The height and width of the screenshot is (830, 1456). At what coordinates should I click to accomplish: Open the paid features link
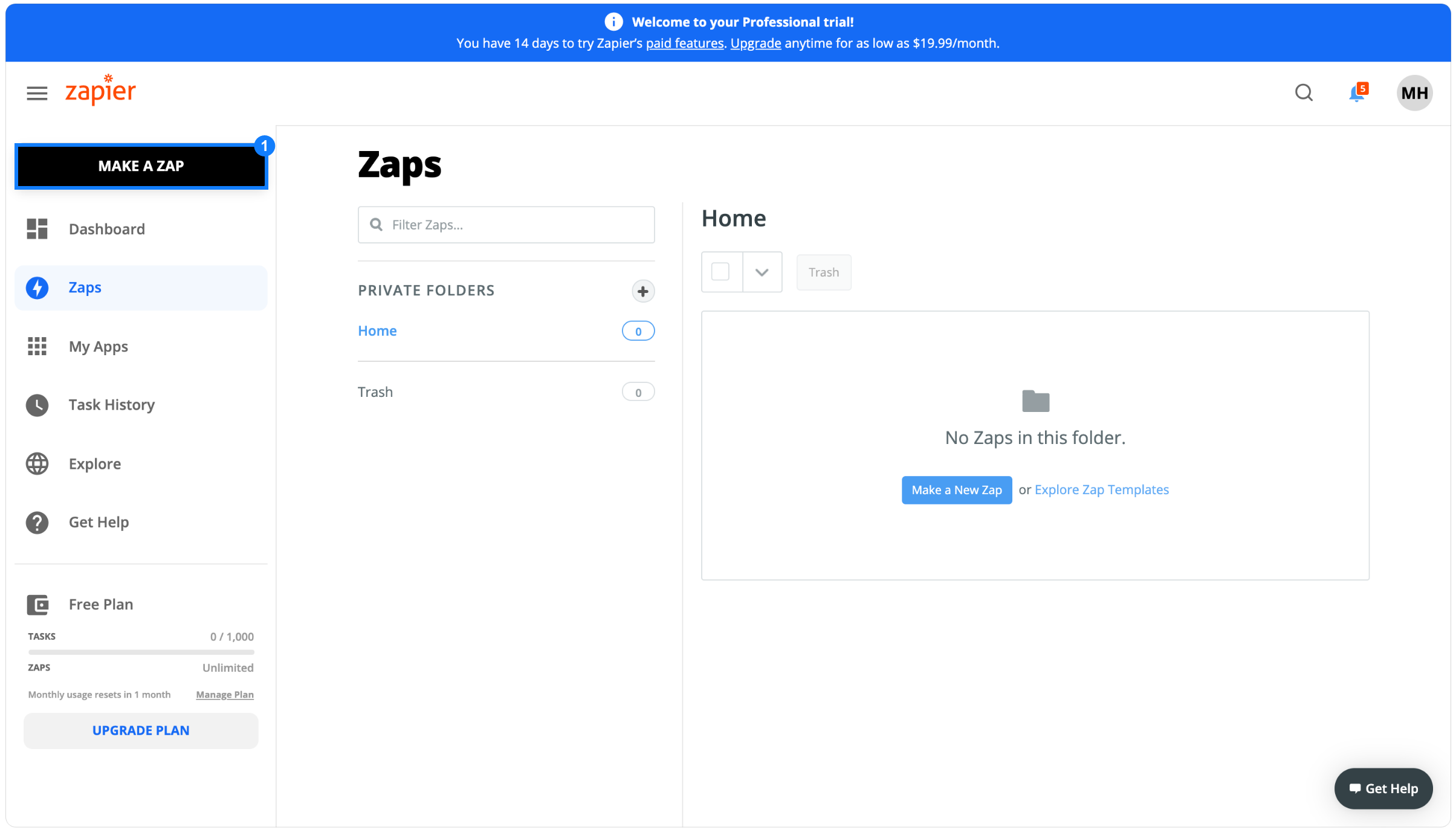click(x=685, y=43)
